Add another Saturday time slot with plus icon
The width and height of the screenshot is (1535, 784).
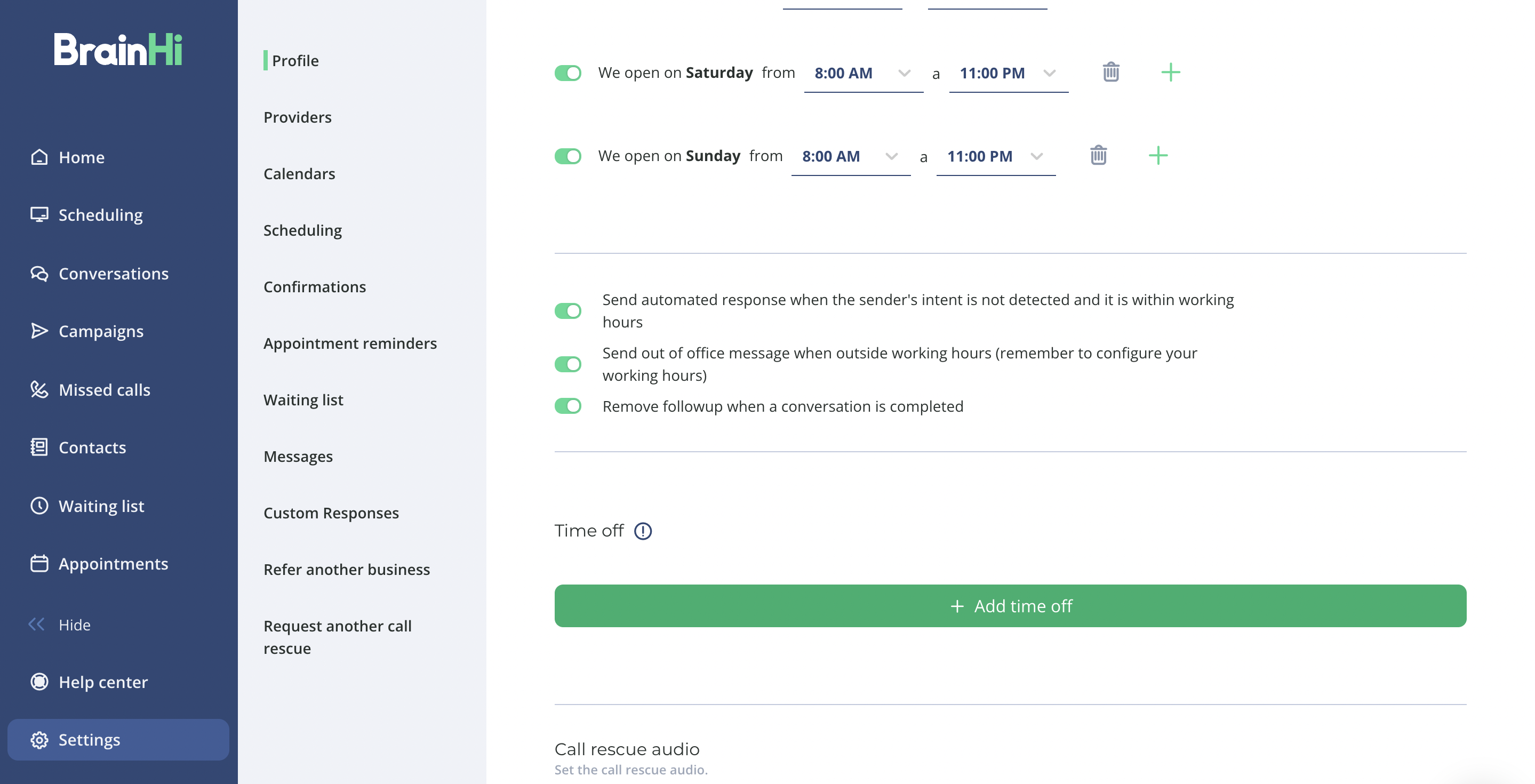click(1170, 73)
